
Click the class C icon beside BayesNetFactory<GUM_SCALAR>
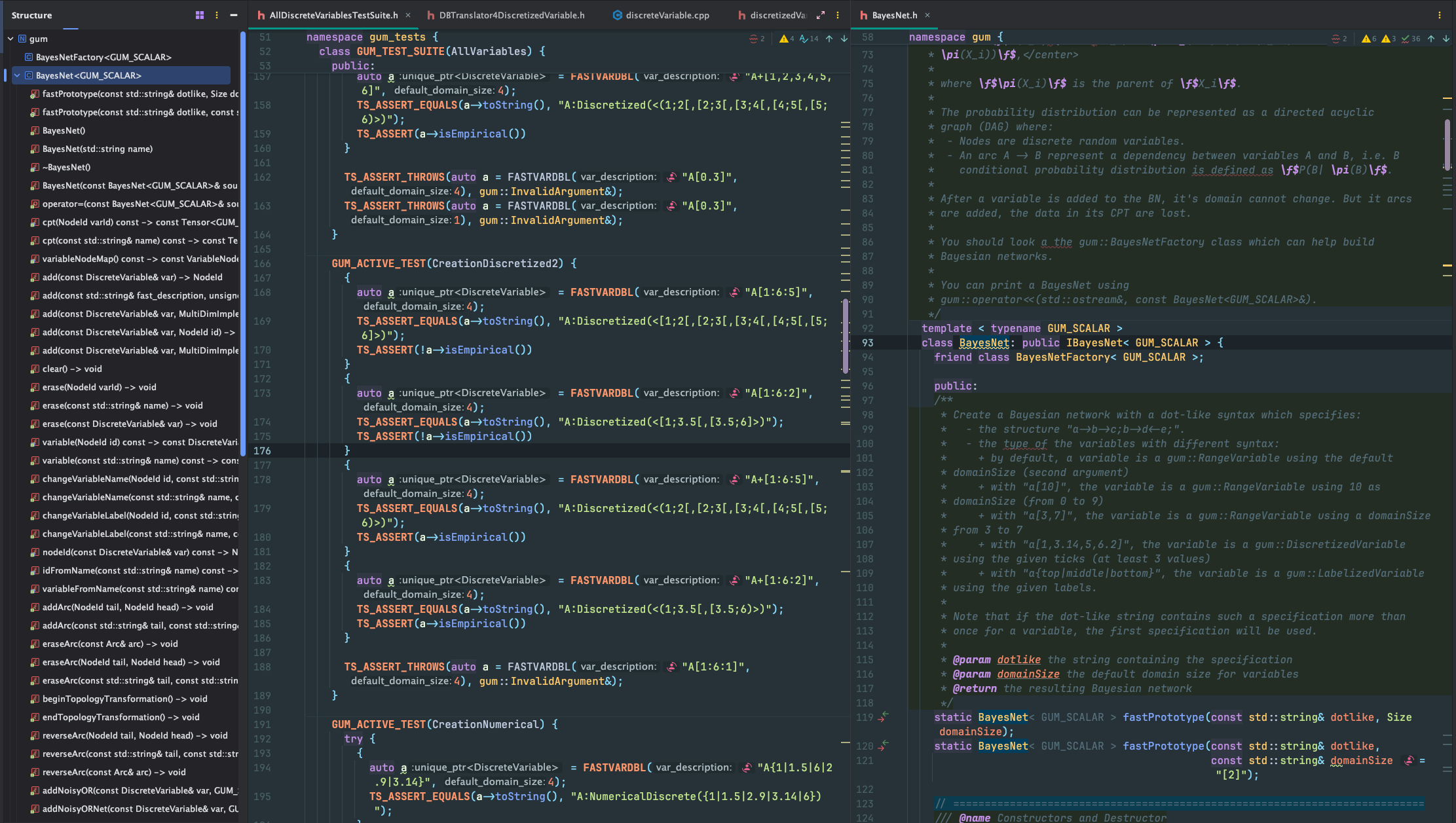pyautogui.click(x=28, y=57)
